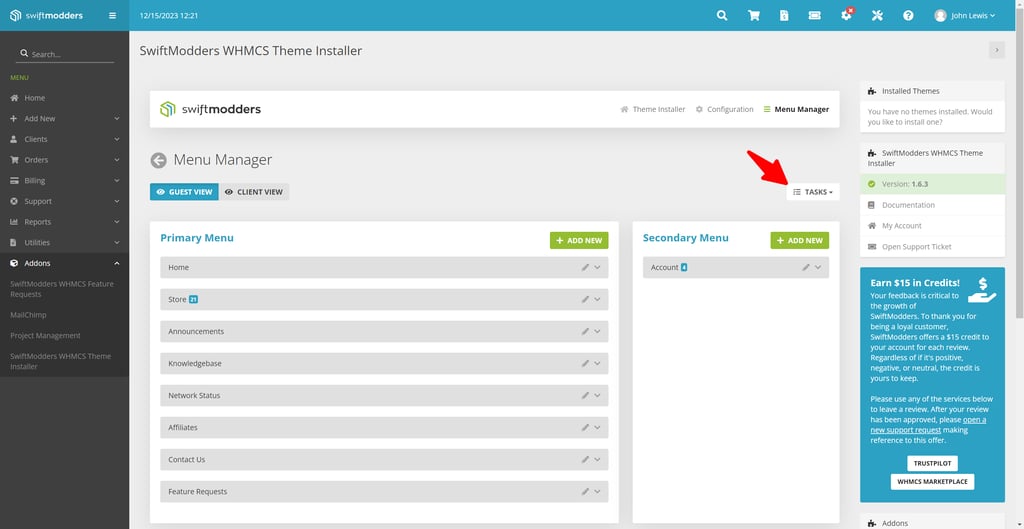1024x529 pixels.
Task: Expand the Billing sidebar menu
Action: [x=64, y=181]
